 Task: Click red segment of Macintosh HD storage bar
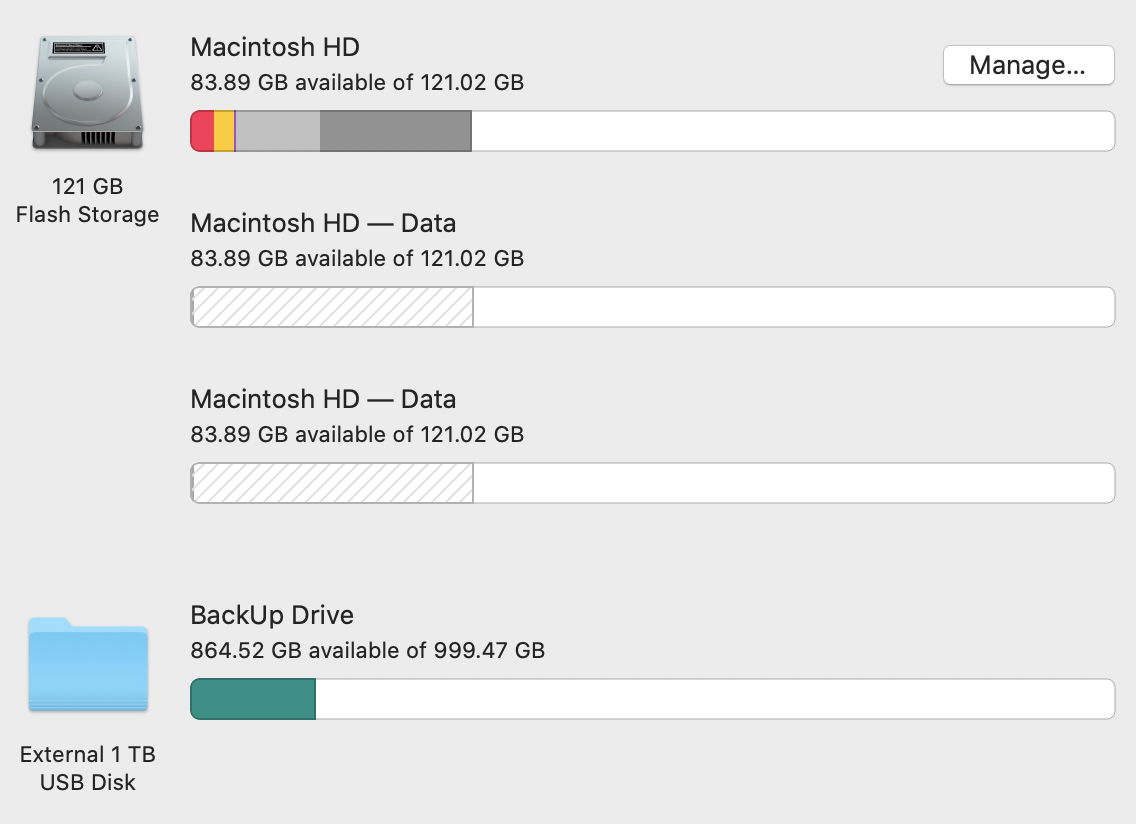pos(202,132)
